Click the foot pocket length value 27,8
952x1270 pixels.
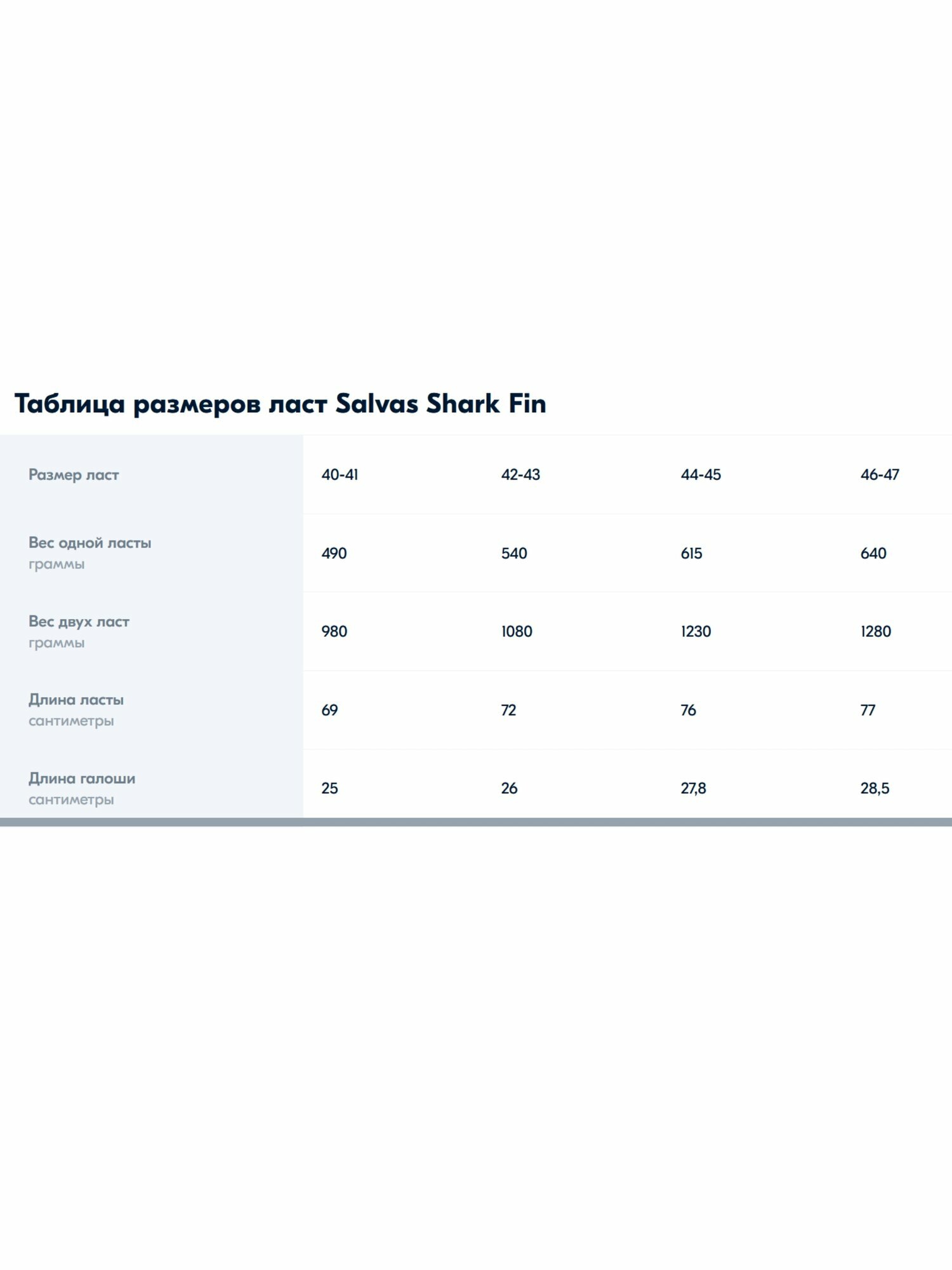(693, 789)
